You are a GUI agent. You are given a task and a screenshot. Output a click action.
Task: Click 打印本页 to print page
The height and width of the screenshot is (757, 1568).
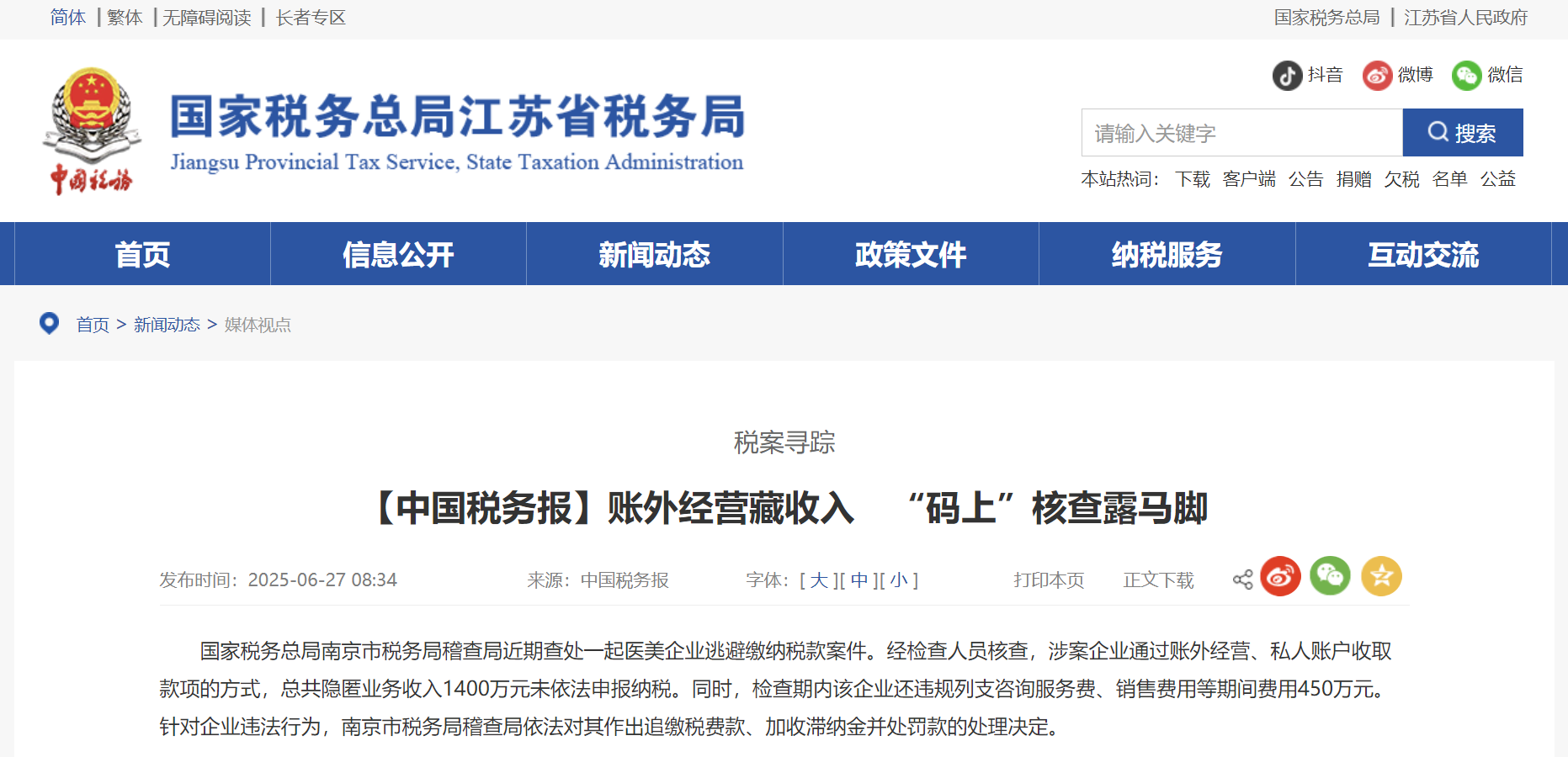pyautogui.click(x=1049, y=580)
